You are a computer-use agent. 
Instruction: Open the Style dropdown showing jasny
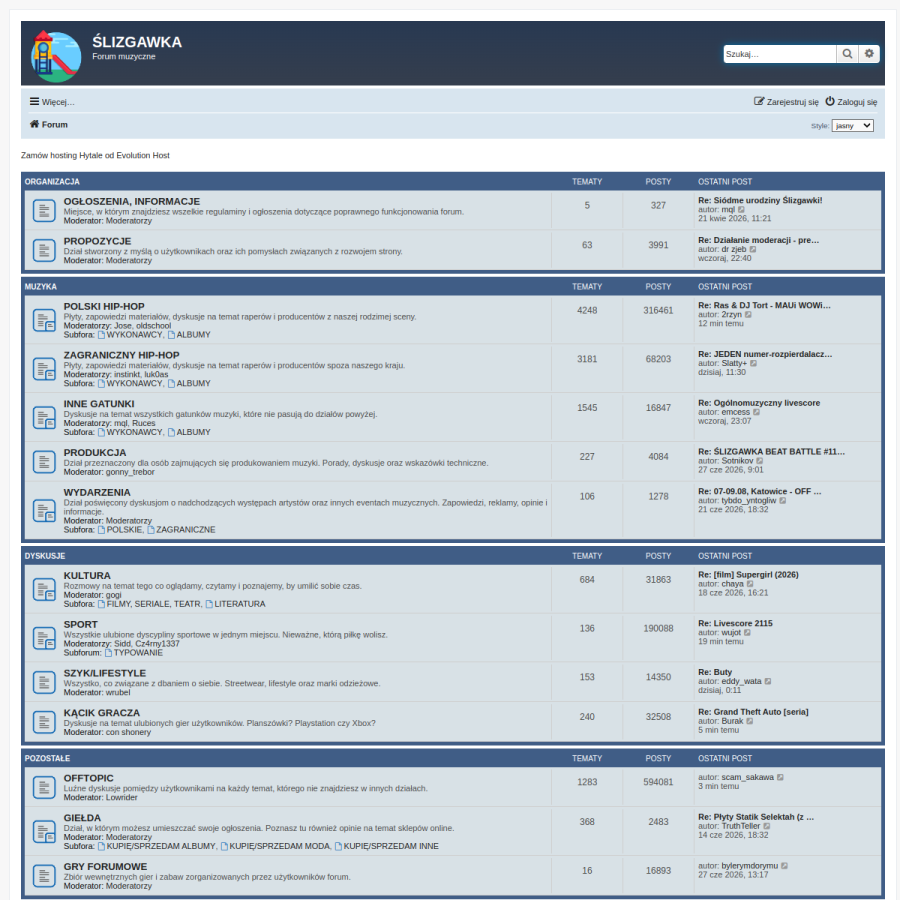click(852, 126)
